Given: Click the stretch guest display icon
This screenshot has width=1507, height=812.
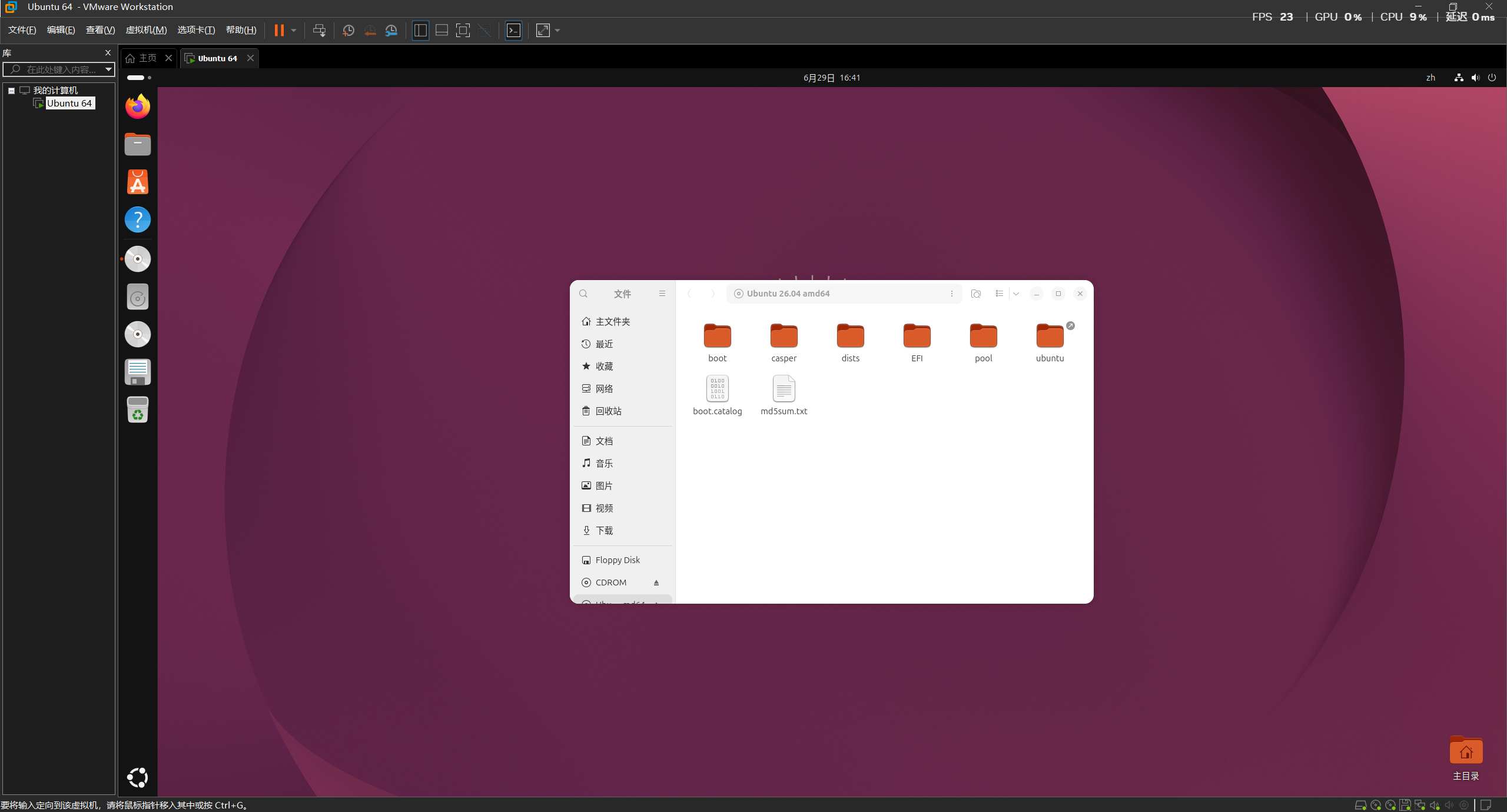Looking at the screenshot, I should click(x=543, y=31).
